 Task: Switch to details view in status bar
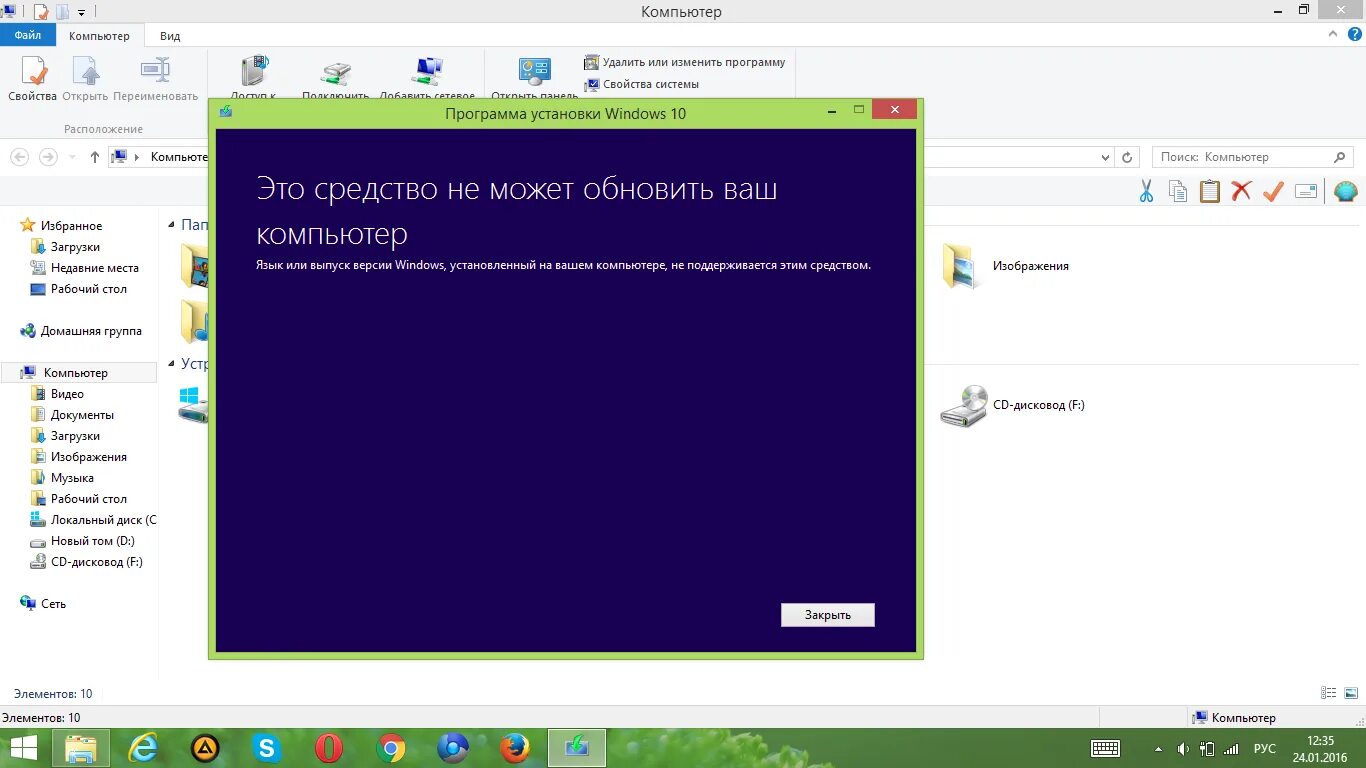(x=1328, y=692)
